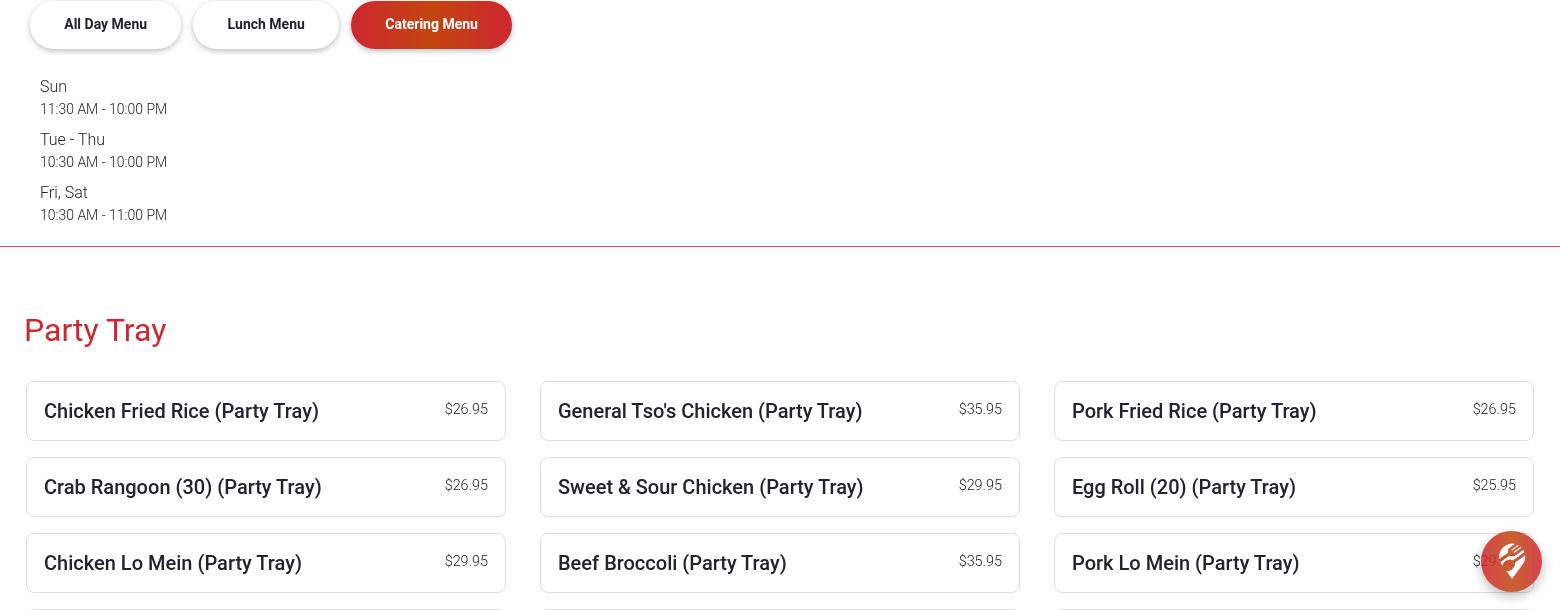The width and height of the screenshot is (1560, 610).
Task: Click the round red floating chat icon
Action: (1511, 561)
